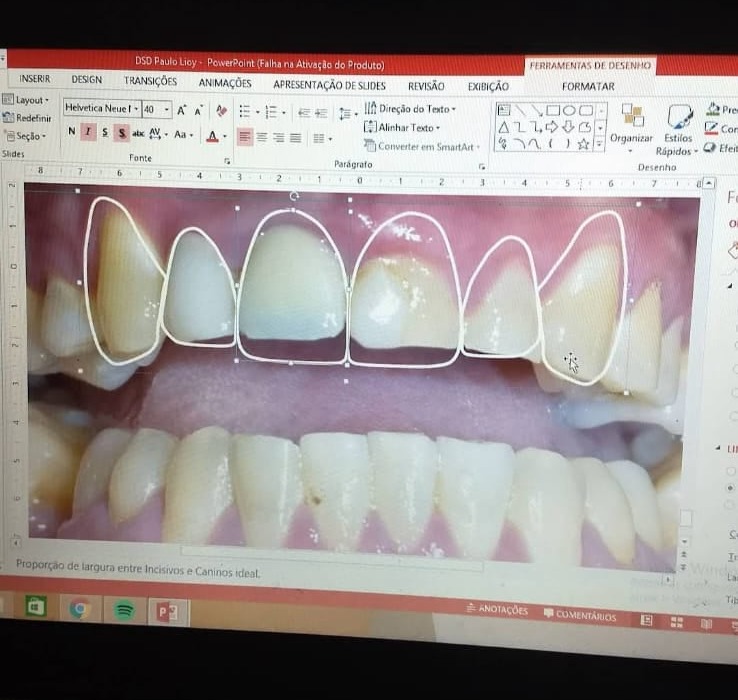Select the oval shape in shapes gallery
738x700 pixels.
[569, 110]
